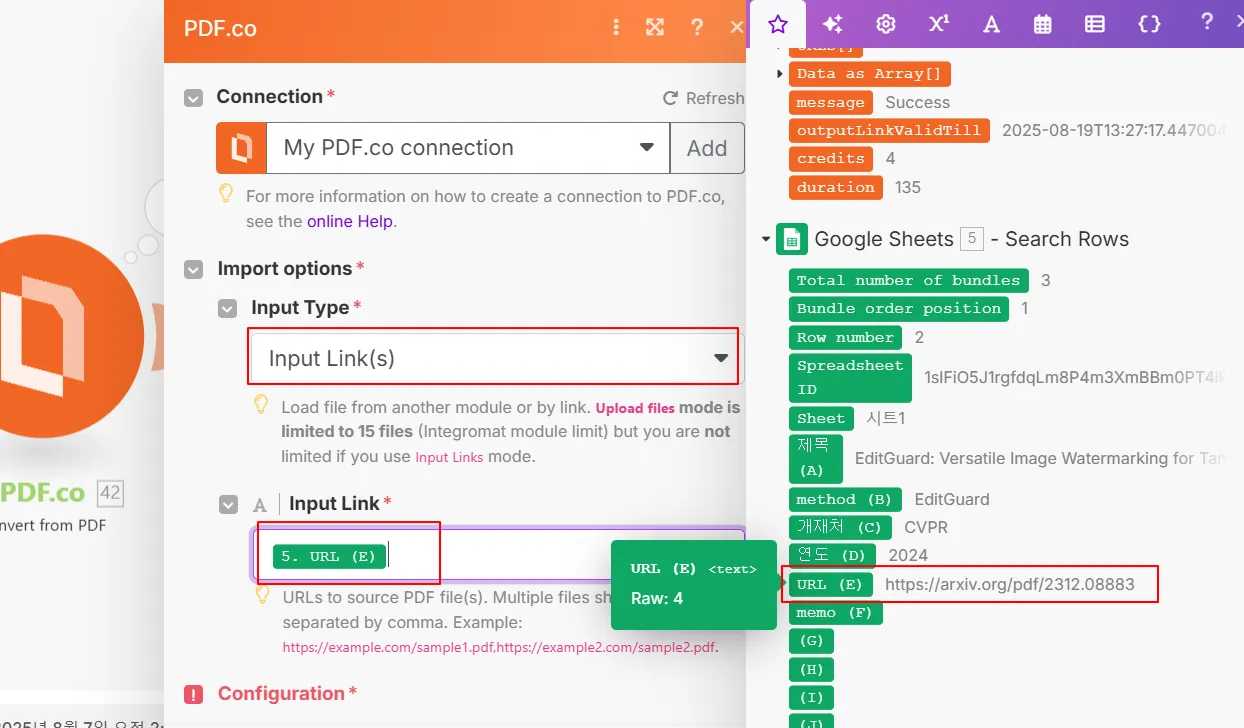Insert the 제목 (A) variable pill
This screenshot has height=728, width=1244.
[816, 458]
